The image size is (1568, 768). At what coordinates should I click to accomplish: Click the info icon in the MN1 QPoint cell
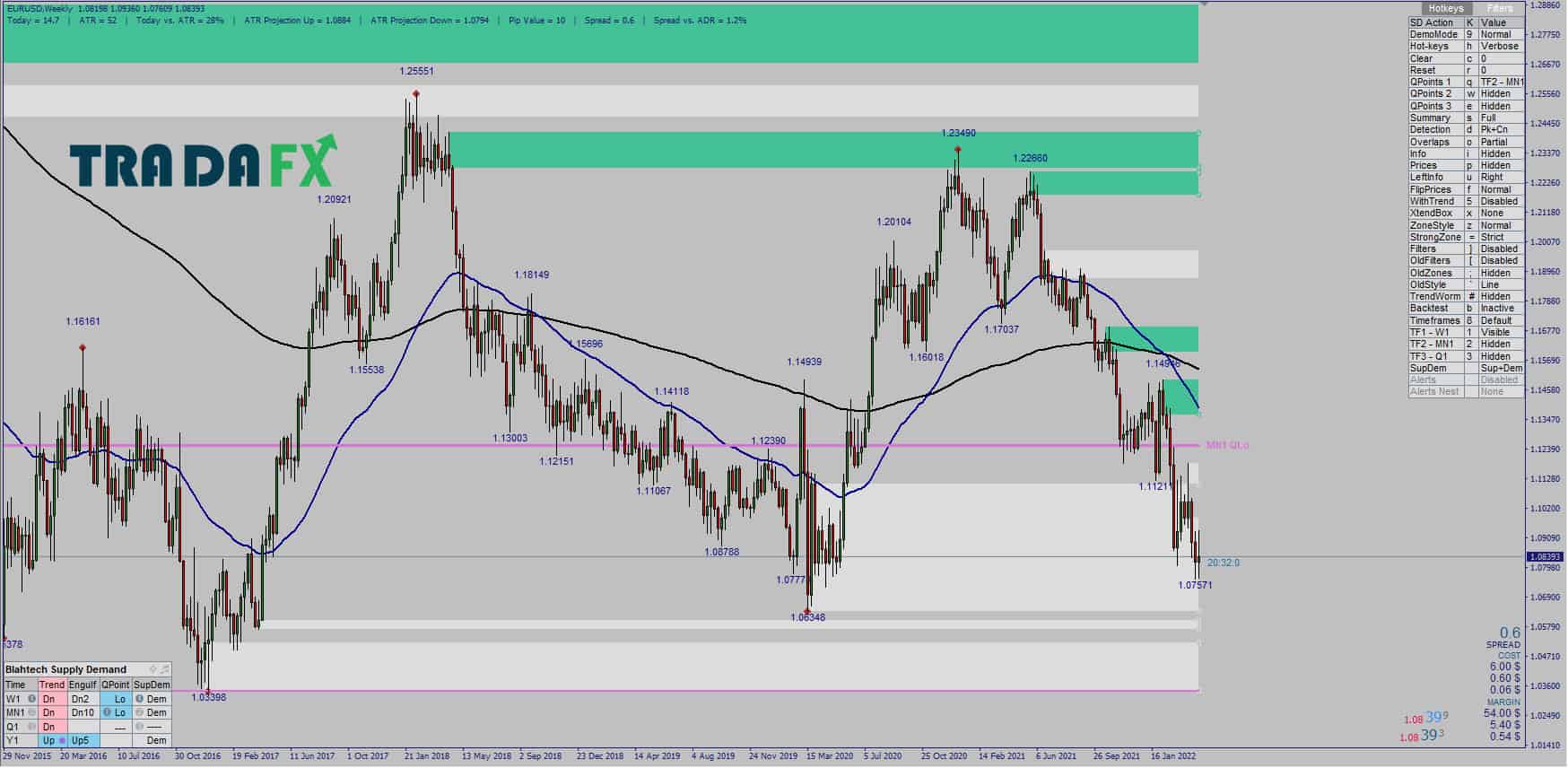(x=107, y=713)
